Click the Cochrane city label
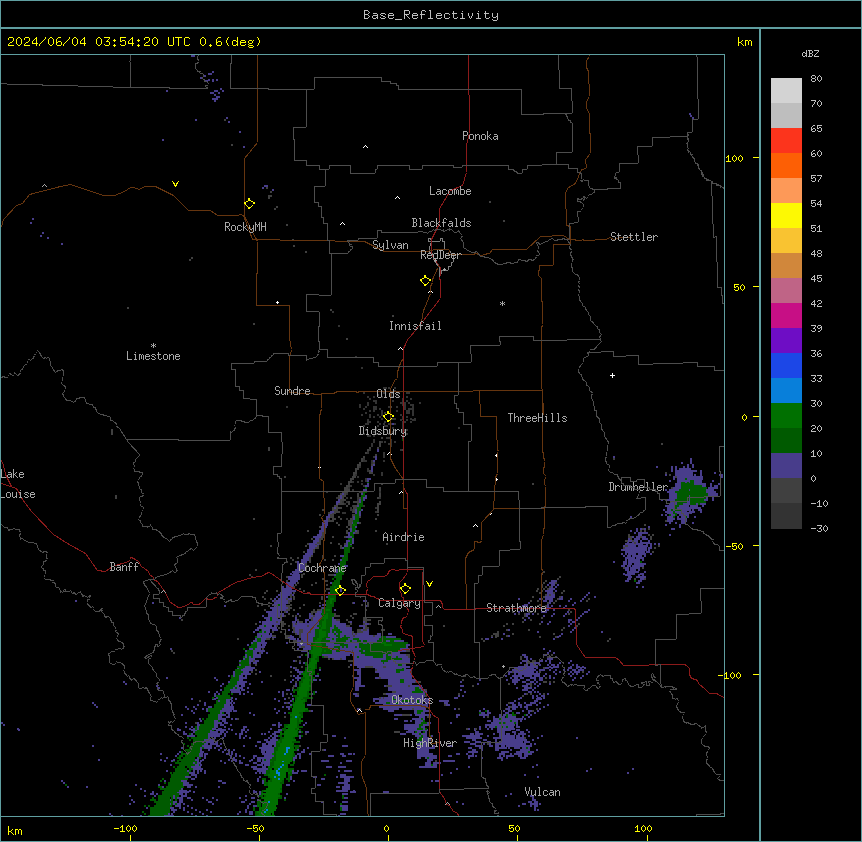 tap(322, 568)
